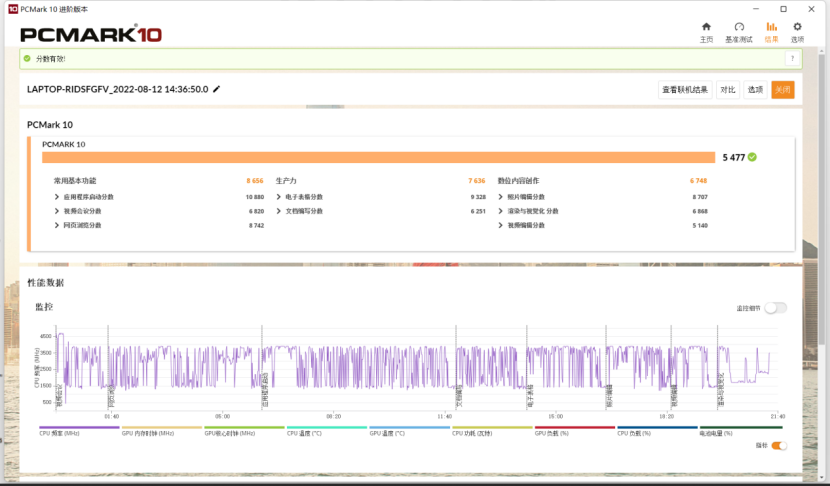The width and height of the screenshot is (830, 486).
Task: Click the 监控 heading above the chart
Action: [x=44, y=307]
